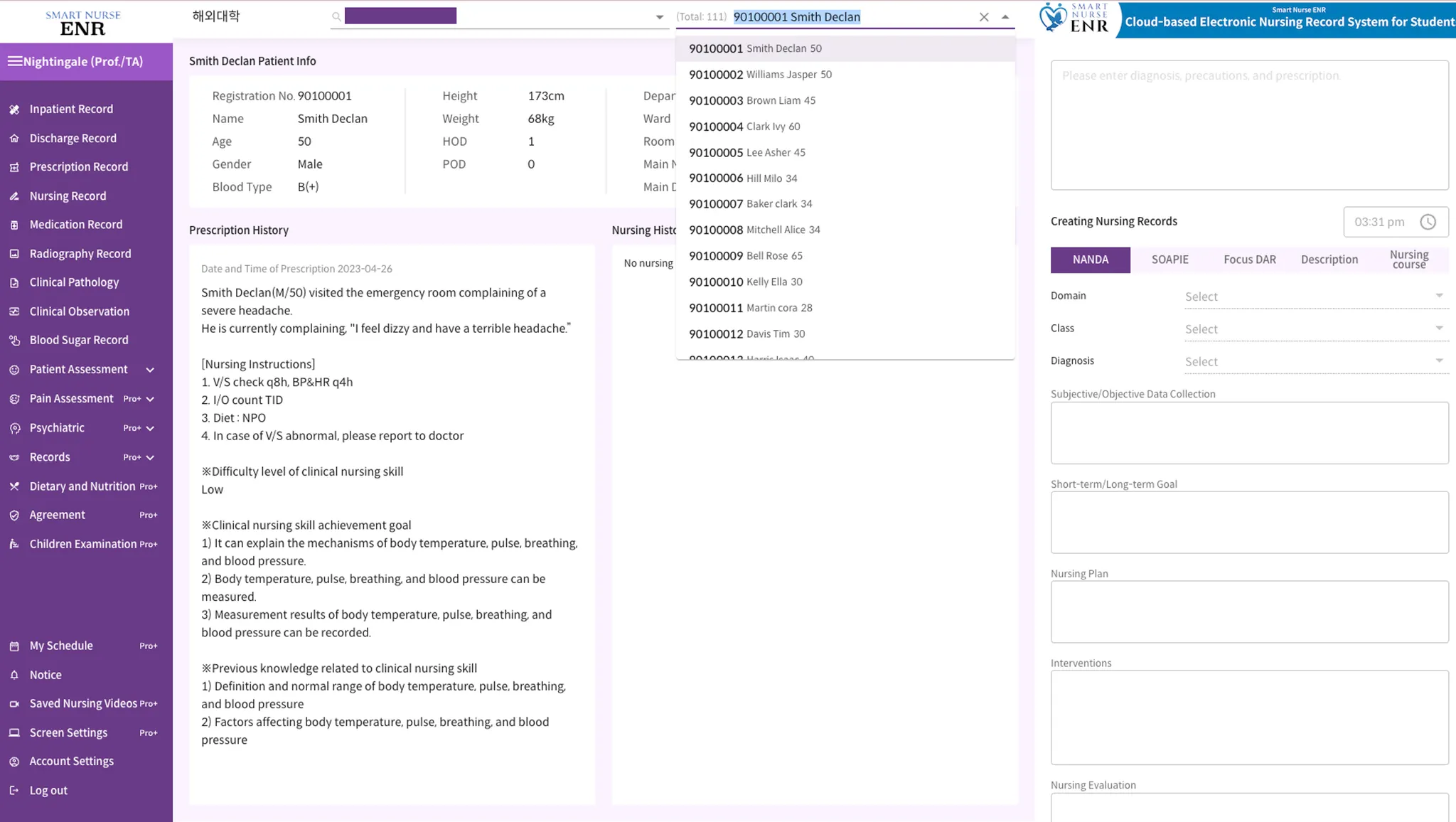Click the Blood Sugar Record icon

point(14,341)
